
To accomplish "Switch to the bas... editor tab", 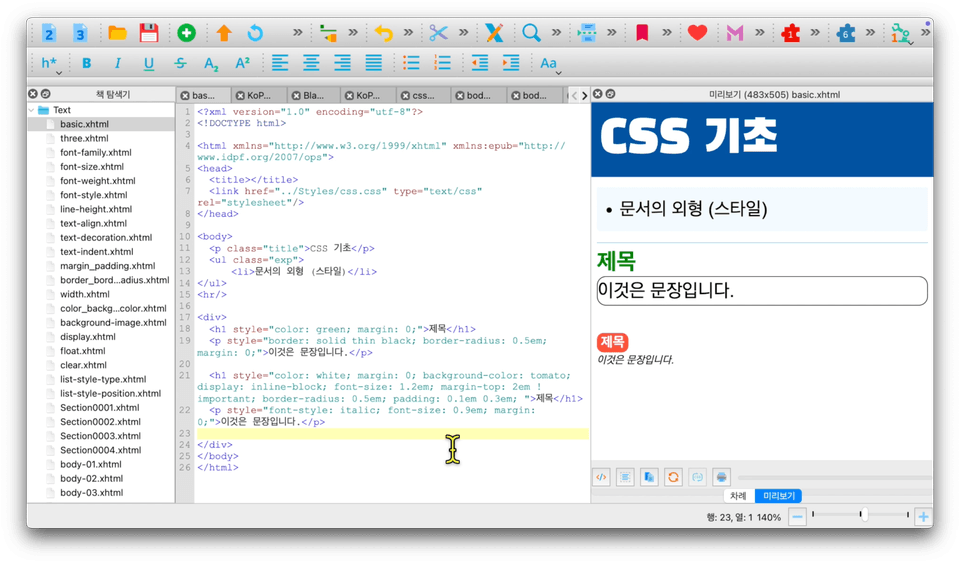I will [x=204, y=95].
